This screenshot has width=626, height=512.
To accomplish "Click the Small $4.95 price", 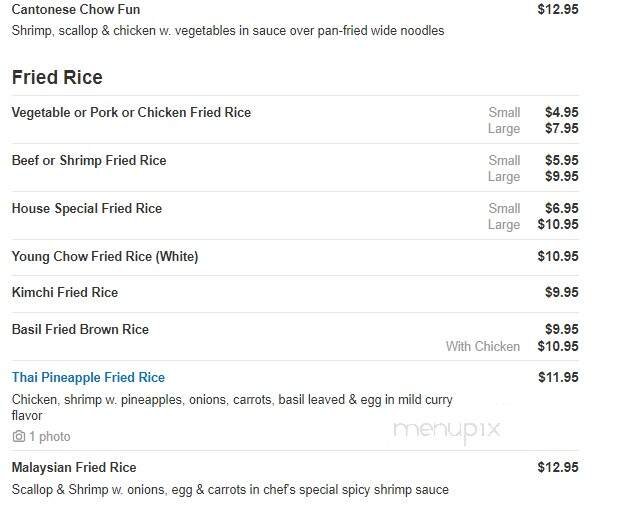I will point(561,113).
